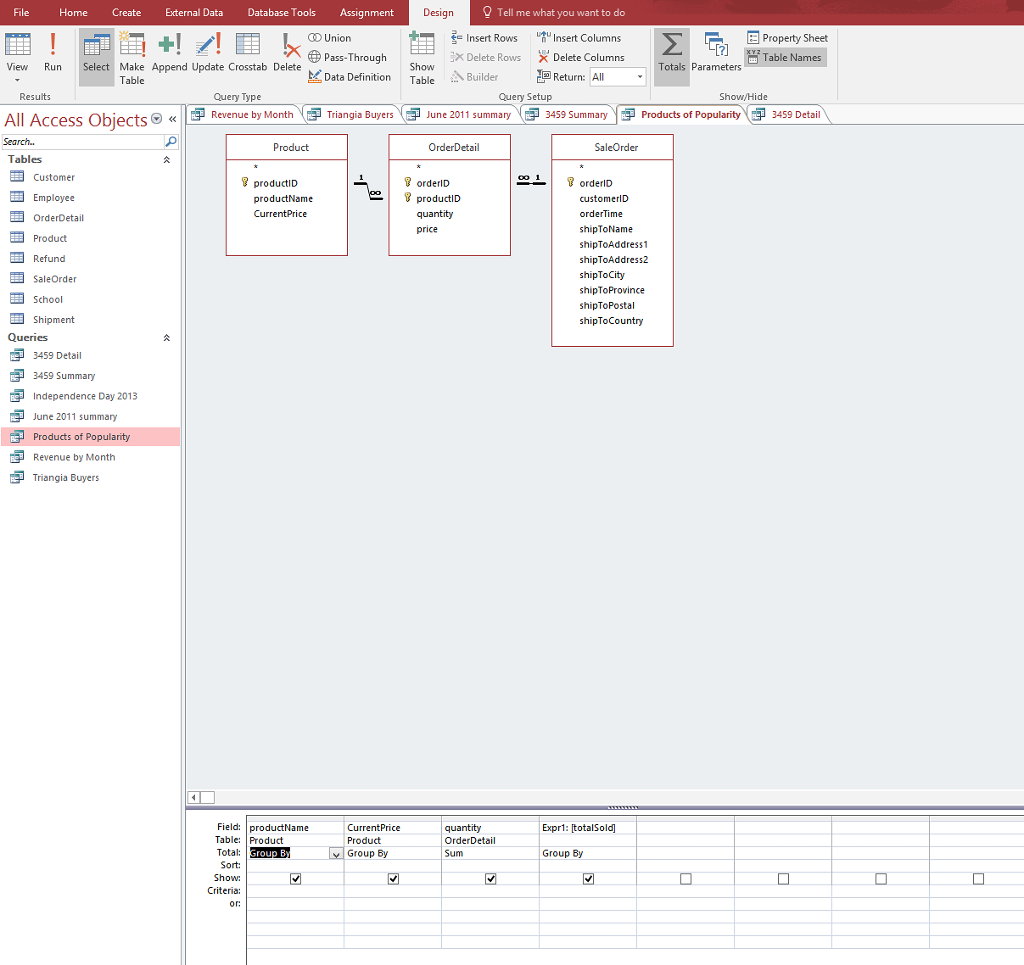Open the Show Table dialog
Image resolution: width=1024 pixels, height=965 pixels.
pyautogui.click(x=421, y=55)
